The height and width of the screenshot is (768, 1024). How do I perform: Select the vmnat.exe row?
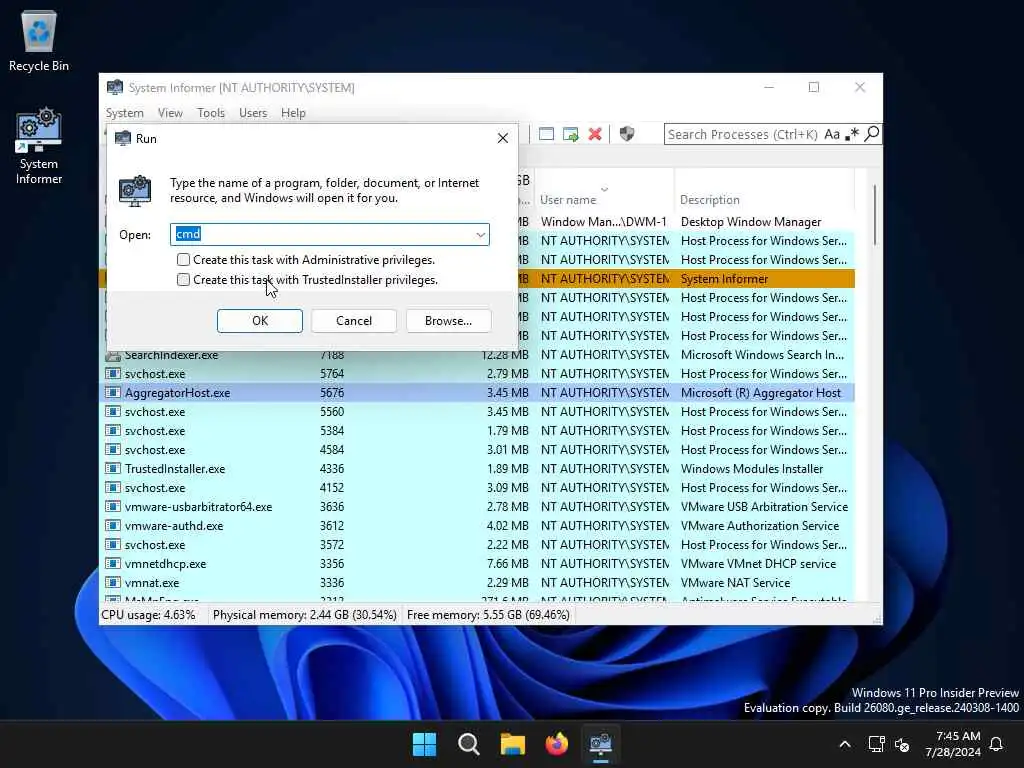coord(477,583)
